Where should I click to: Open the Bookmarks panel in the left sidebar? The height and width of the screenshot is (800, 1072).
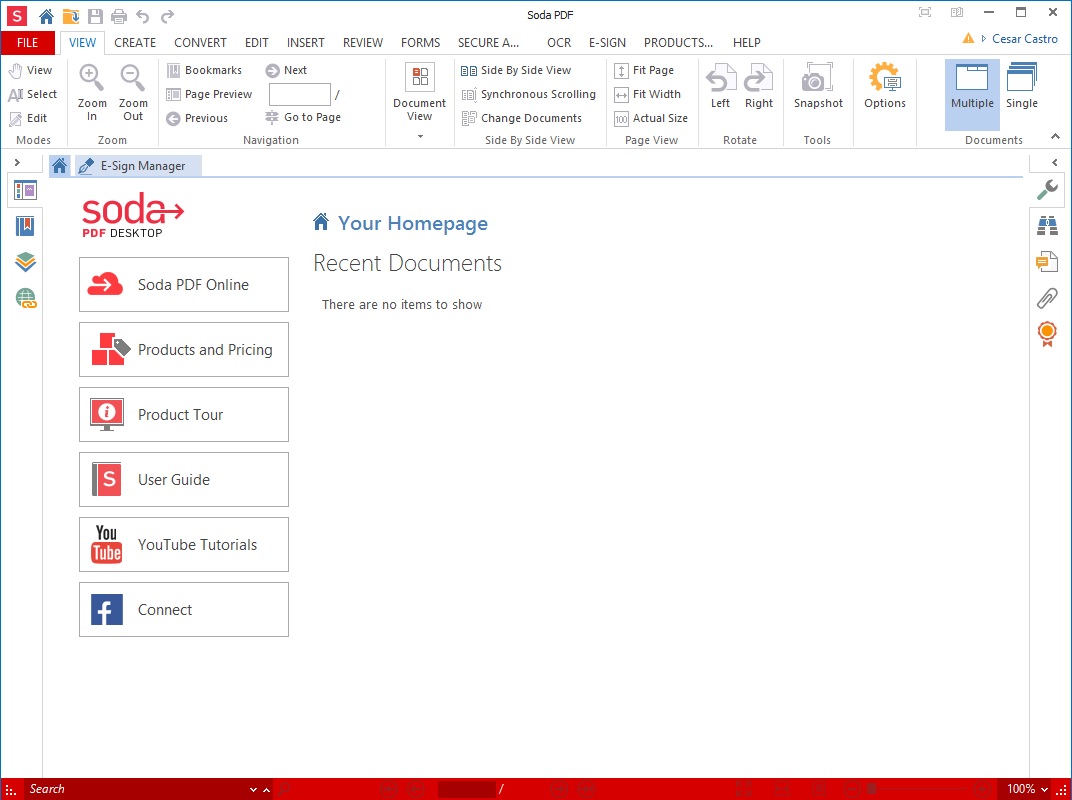pyautogui.click(x=24, y=225)
